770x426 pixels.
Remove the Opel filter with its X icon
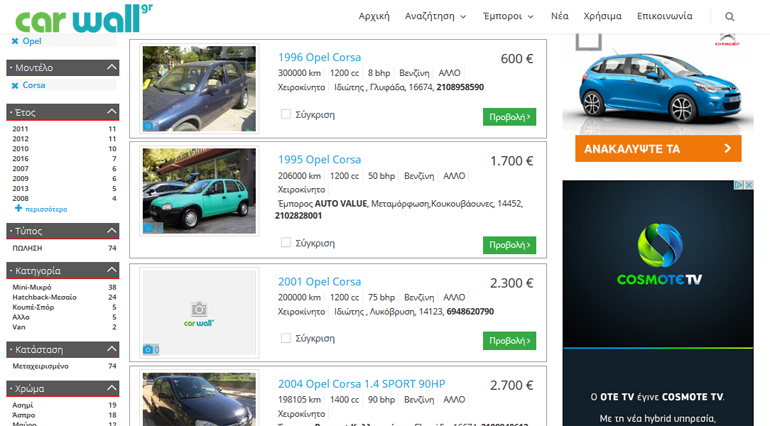pyautogui.click(x=15, y=41)
